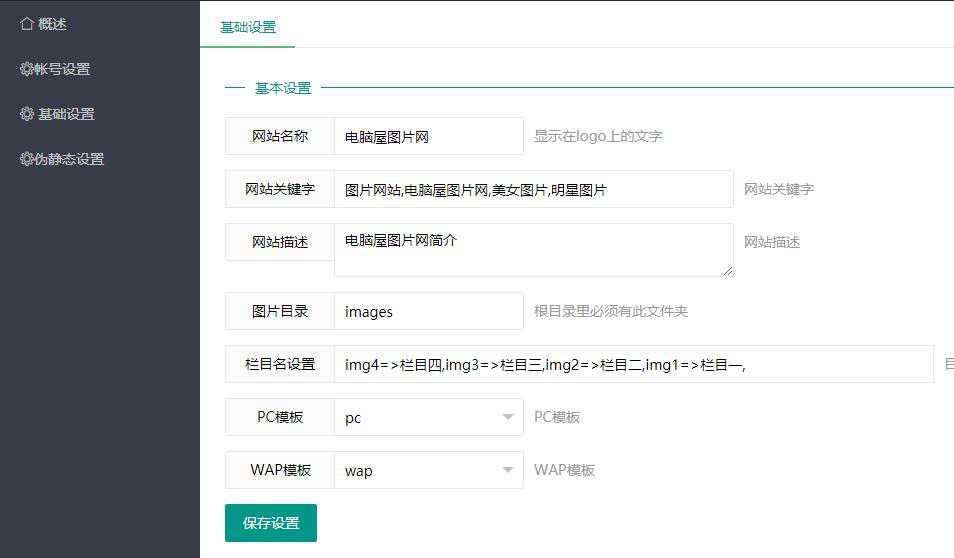Click the WAP模板 dropdown arrow

[508, 470]
